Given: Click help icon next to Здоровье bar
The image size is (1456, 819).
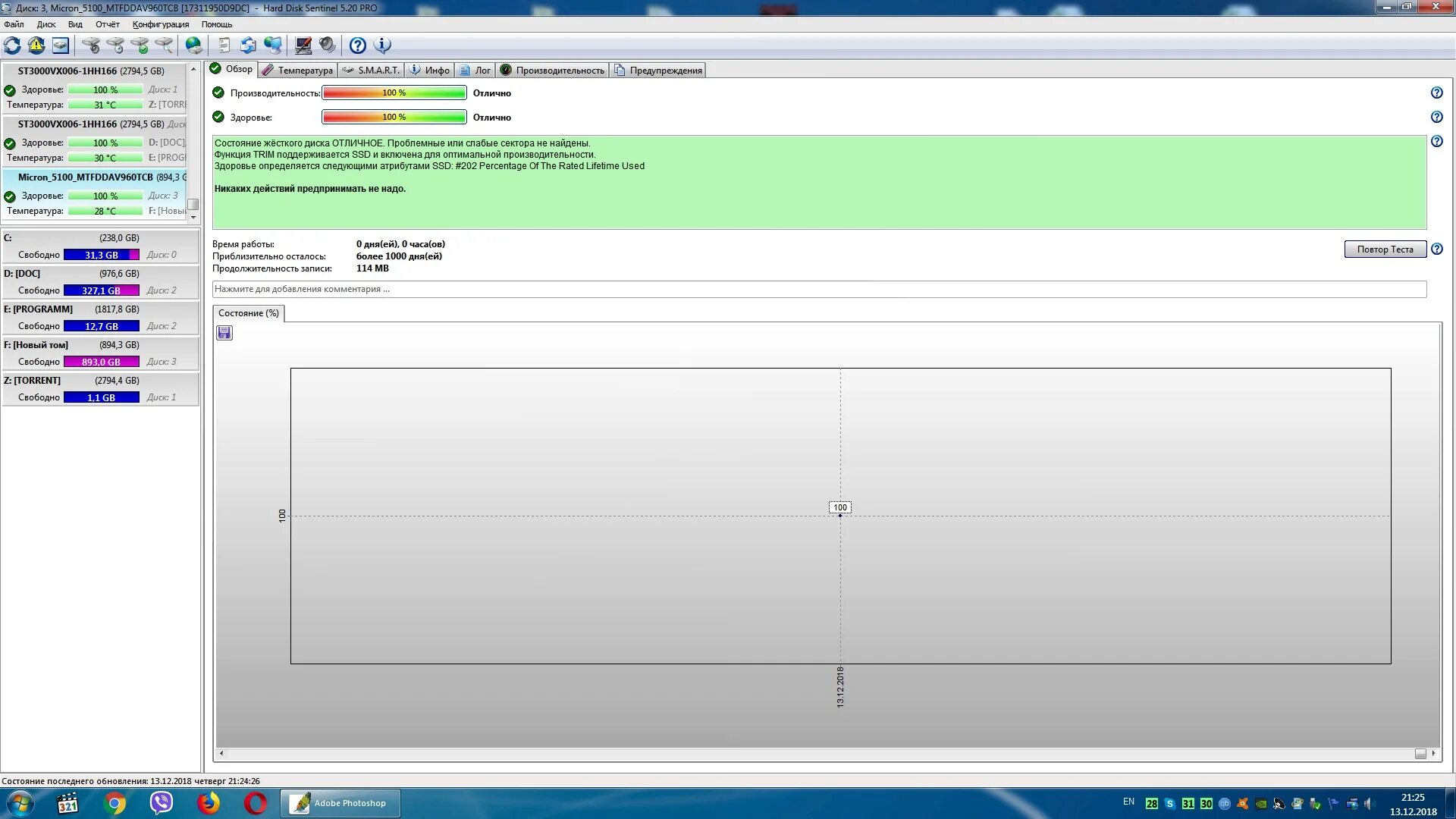Looking at the screenshot, I should click(1436, 117).
